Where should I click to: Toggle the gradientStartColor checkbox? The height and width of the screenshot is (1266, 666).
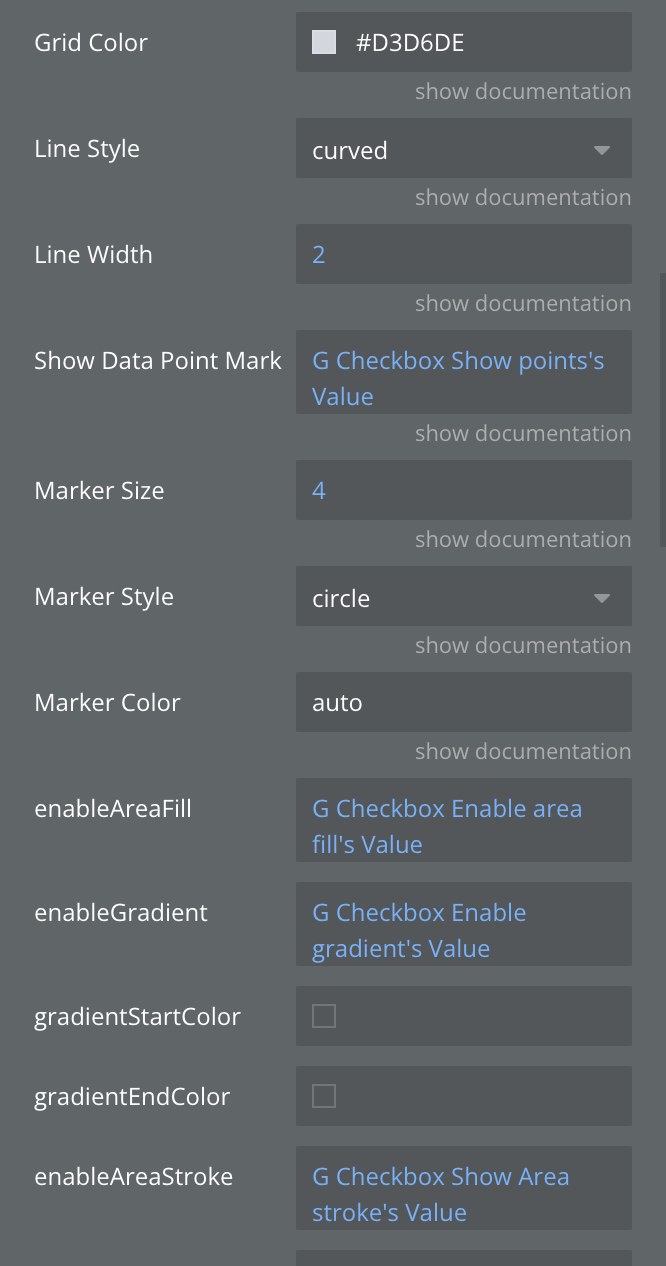point(324,1016)
